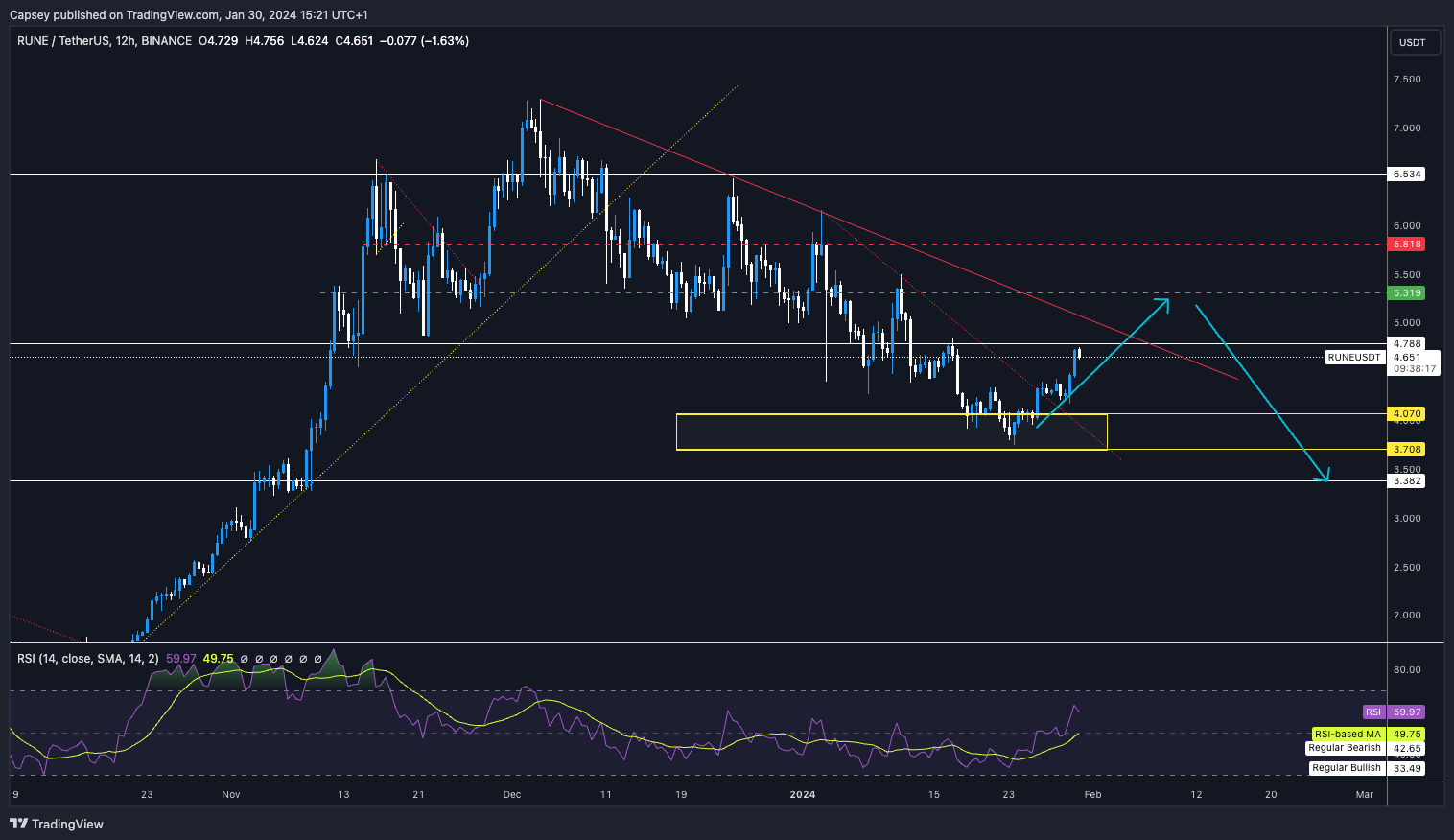Open the RSI indicator settings title
1454x840 pixels.
point(88,659)
